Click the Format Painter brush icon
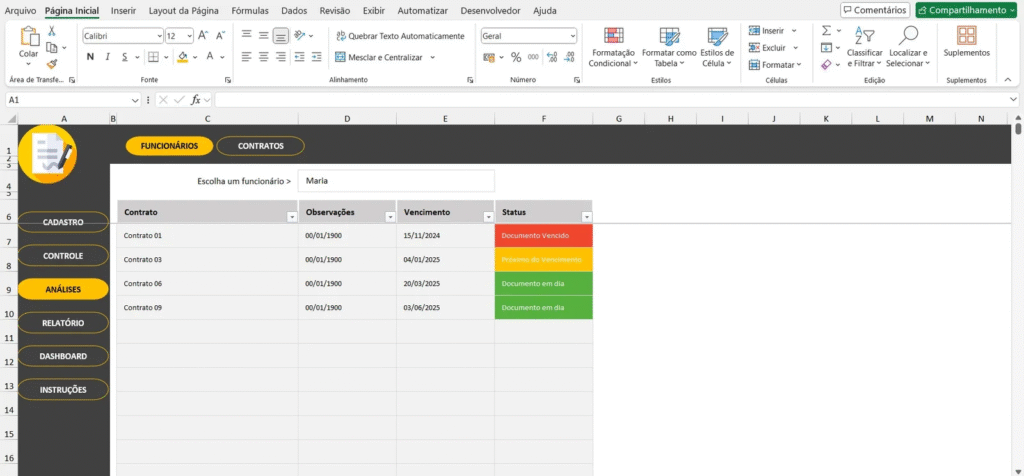The image size is (1024, 476). click(x=51, y=64)
